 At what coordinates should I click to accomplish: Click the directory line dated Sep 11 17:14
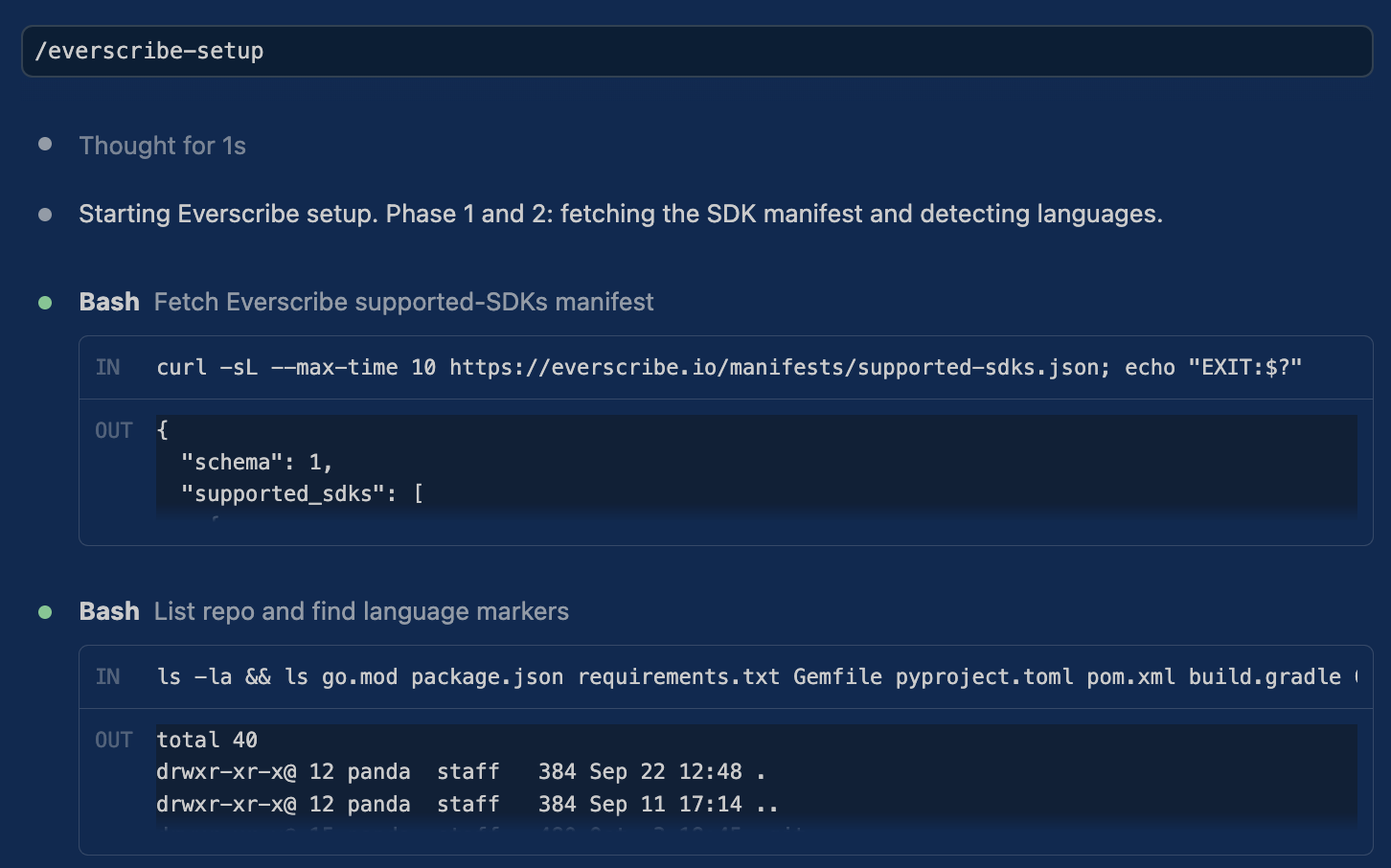tap(467, 805)
